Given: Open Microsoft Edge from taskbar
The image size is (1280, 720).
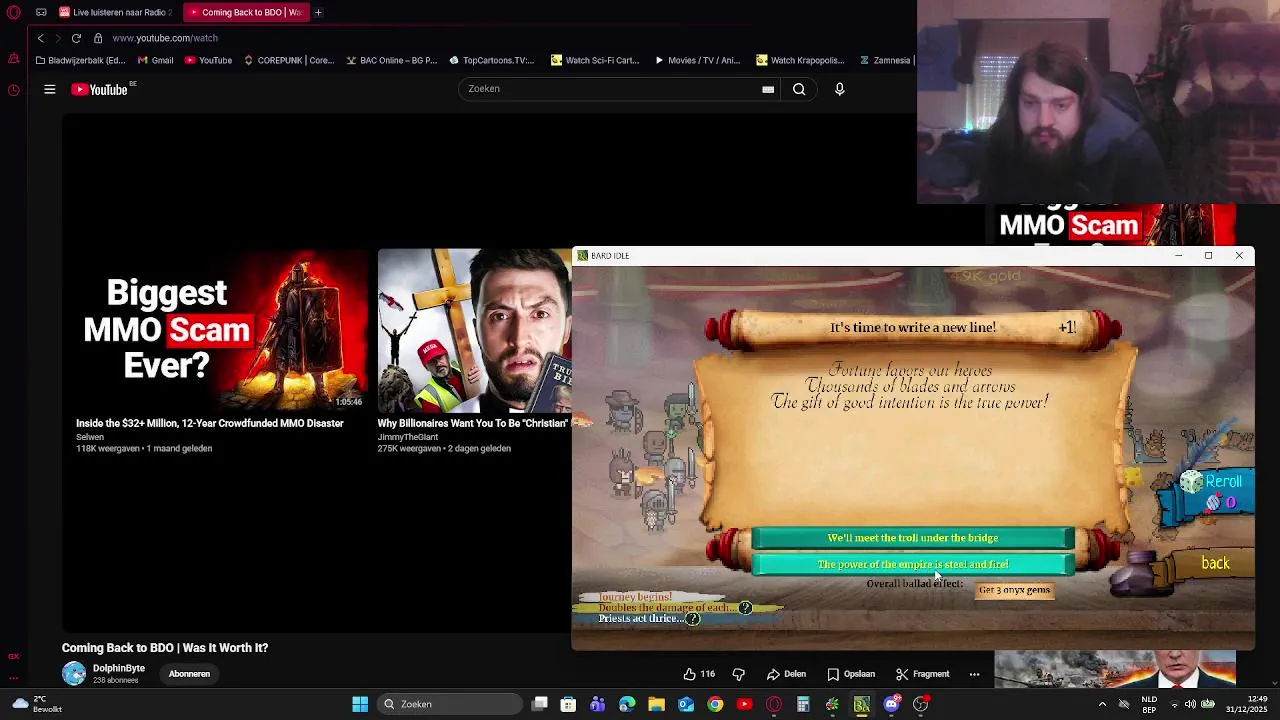Looking at the screenshot, I should (627, 704).
